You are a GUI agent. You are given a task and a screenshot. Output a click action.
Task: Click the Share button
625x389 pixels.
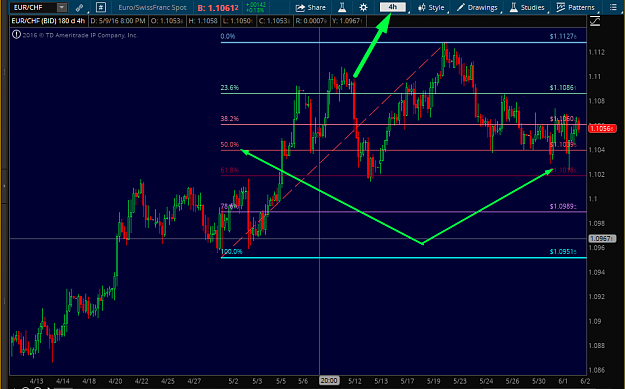point(311,7)
